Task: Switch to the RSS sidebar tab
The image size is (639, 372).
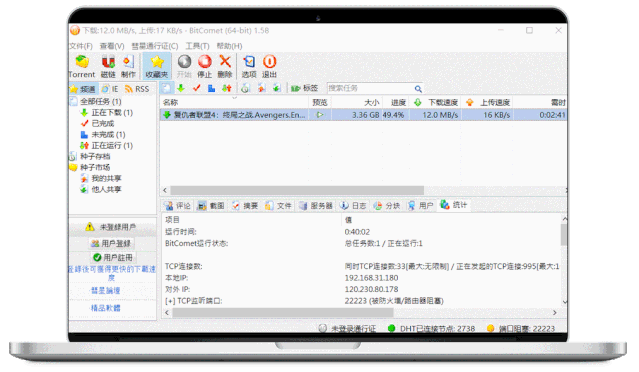Action: [137, 89]
